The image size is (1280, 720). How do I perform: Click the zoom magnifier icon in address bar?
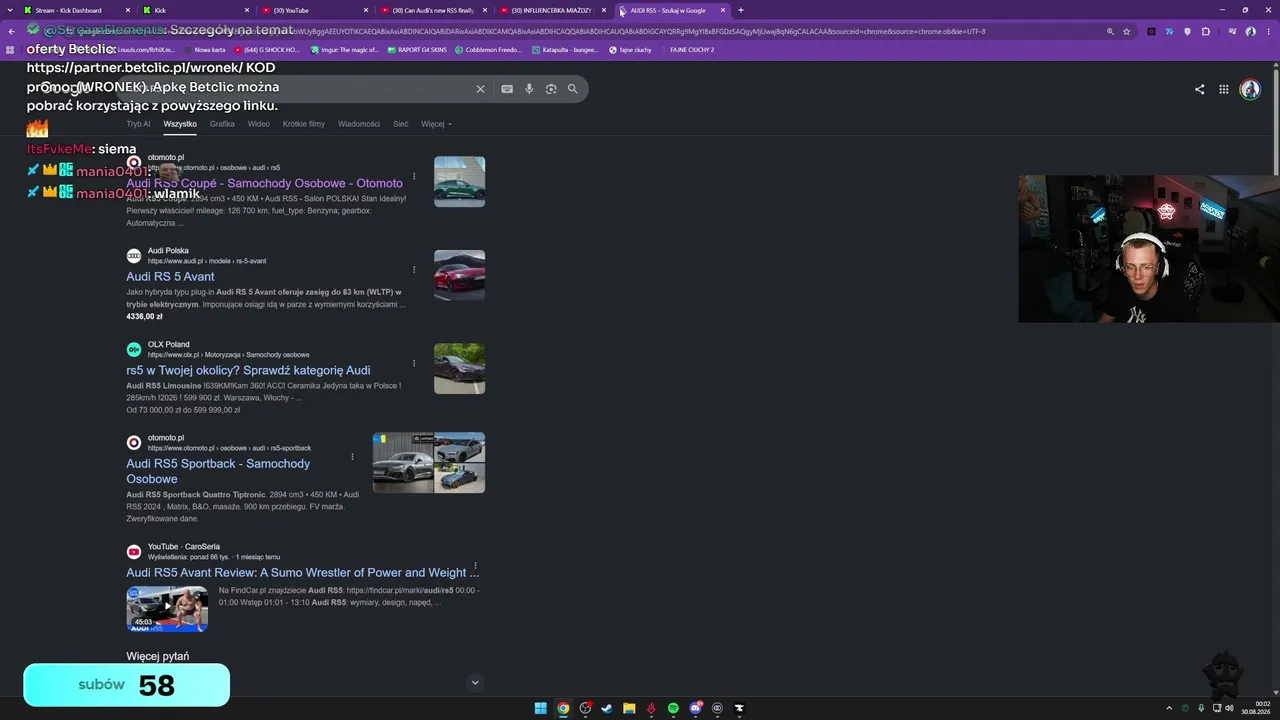coord(1110,32)
